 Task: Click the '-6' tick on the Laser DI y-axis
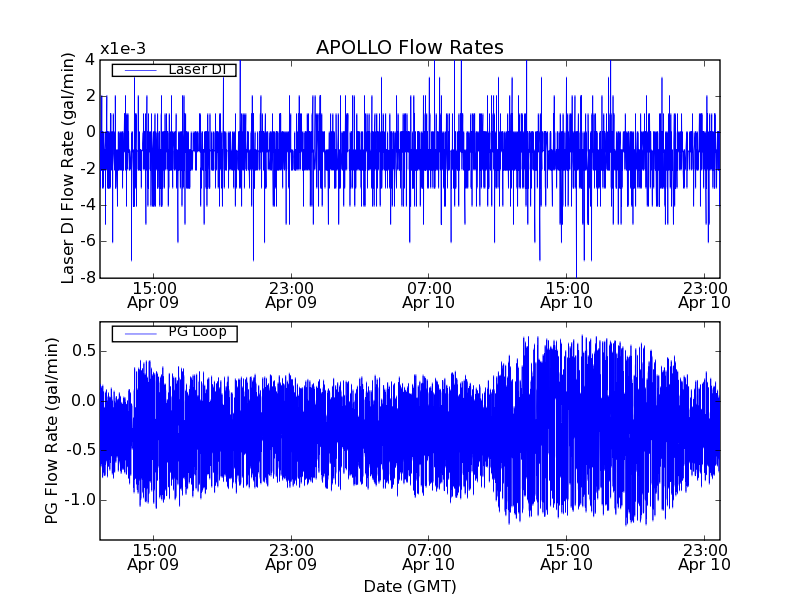click(x=88, y=241)
